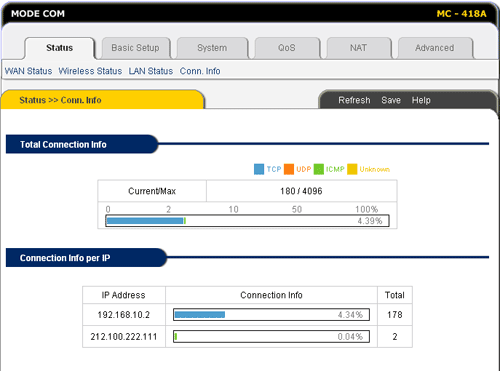Click the Total column header
The image size is (500, 371).
(395, 295)
